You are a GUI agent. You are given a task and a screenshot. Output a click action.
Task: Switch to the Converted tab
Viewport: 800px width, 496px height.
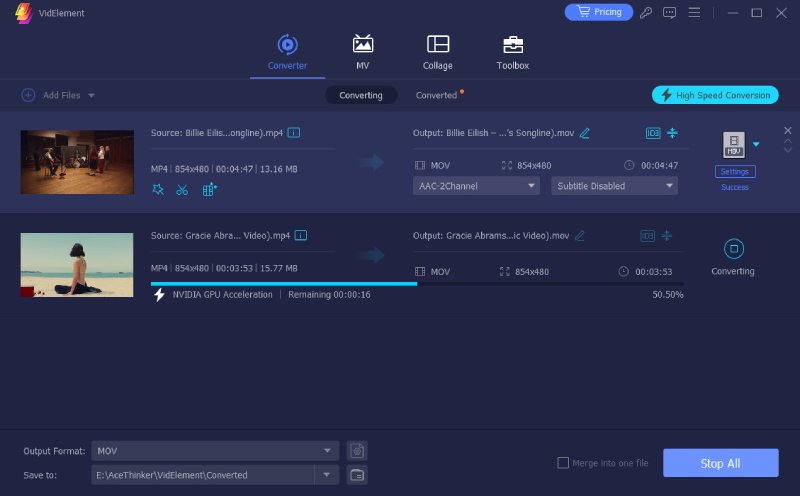click(436, 95)
